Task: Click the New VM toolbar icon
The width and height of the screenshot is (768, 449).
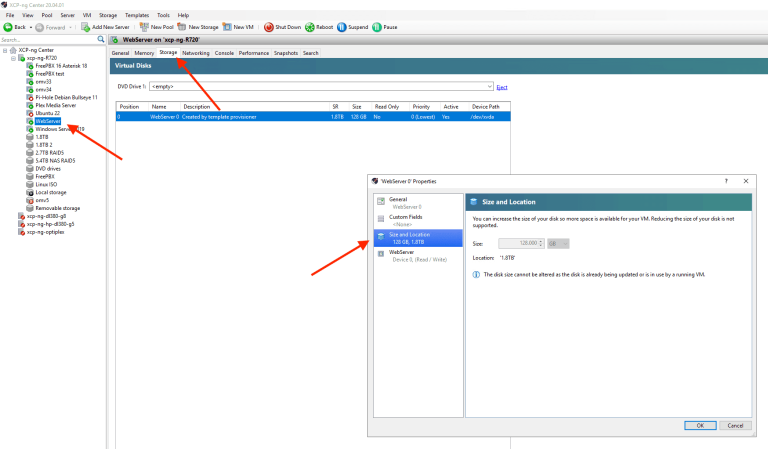Action: [x=227, y=27]
